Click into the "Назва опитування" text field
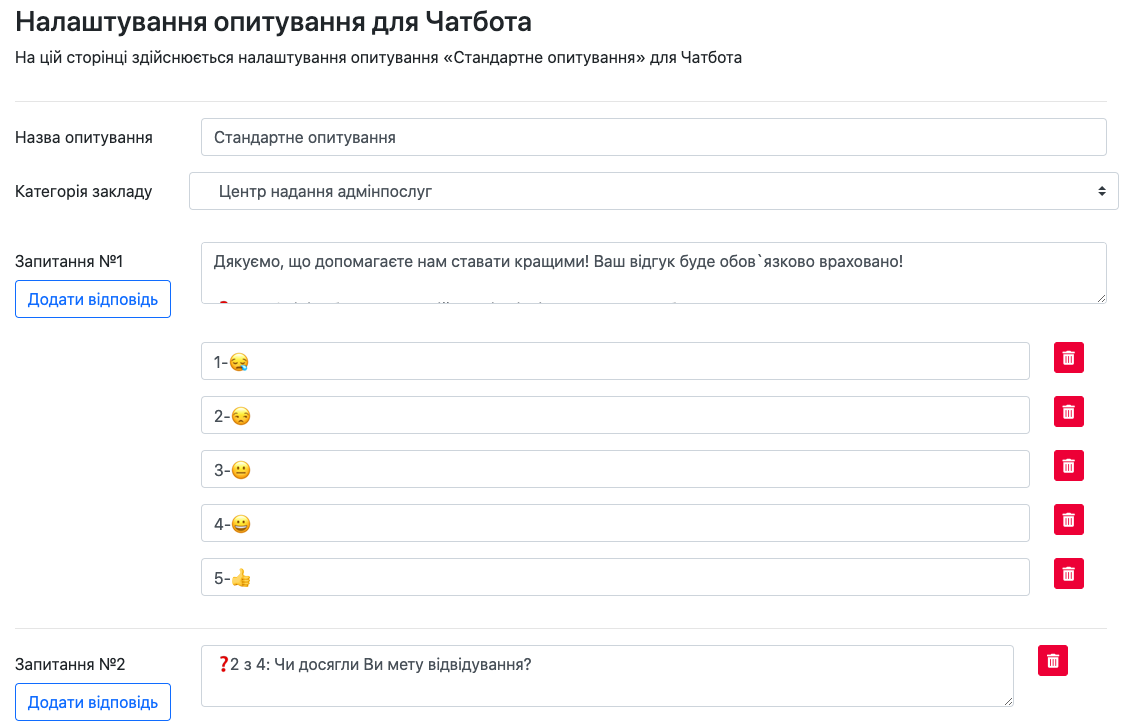Viewport: 1126px width, 722px height. [x=653, y=137]
